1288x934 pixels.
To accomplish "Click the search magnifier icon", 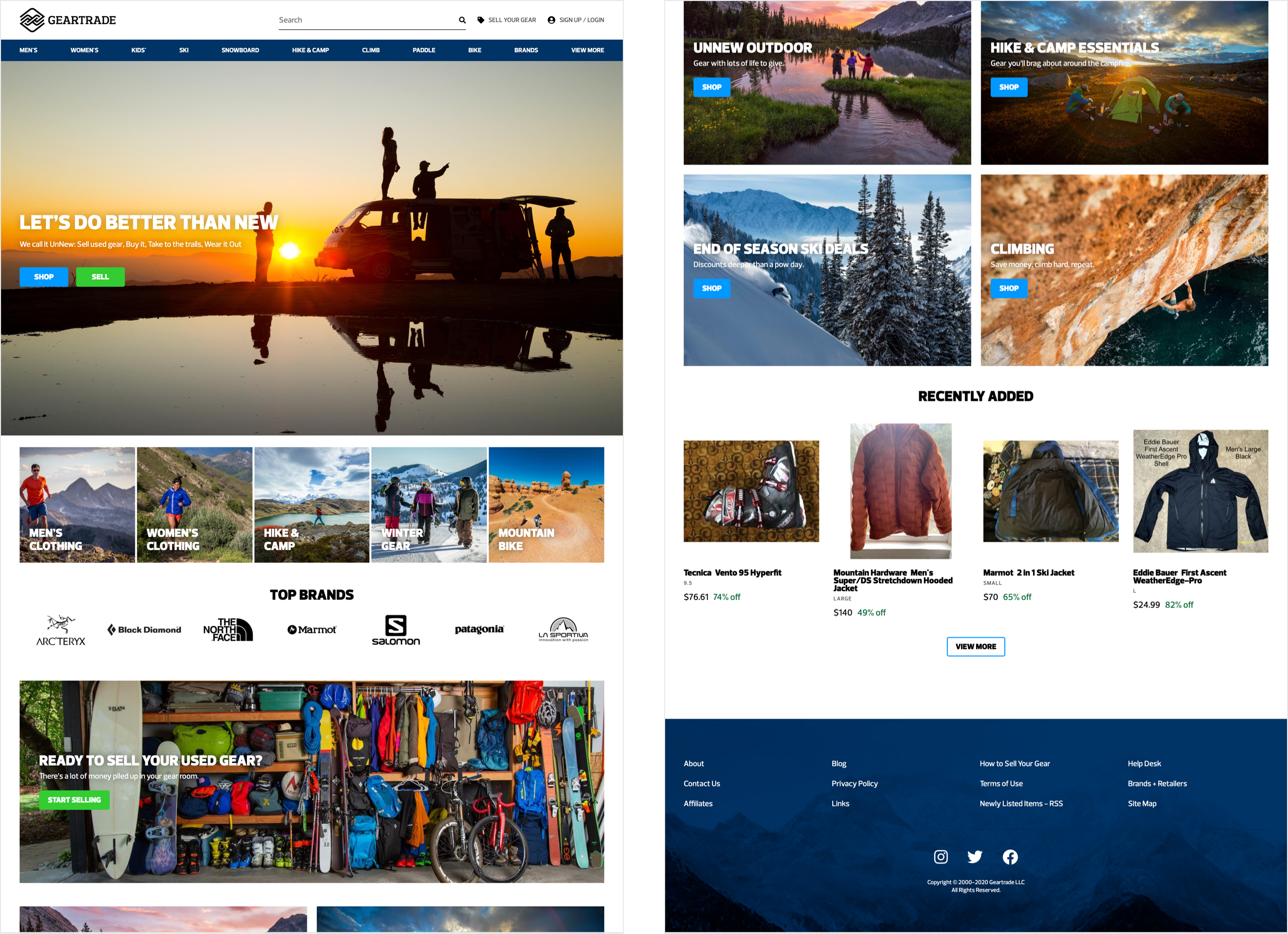I will click(462, 20).
